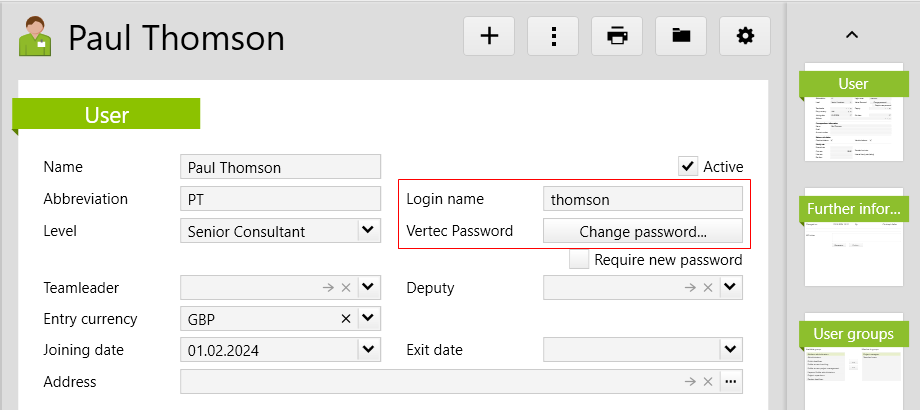
Task: Uncheck the Active checkbox
Action: click(x=688, y=166)
